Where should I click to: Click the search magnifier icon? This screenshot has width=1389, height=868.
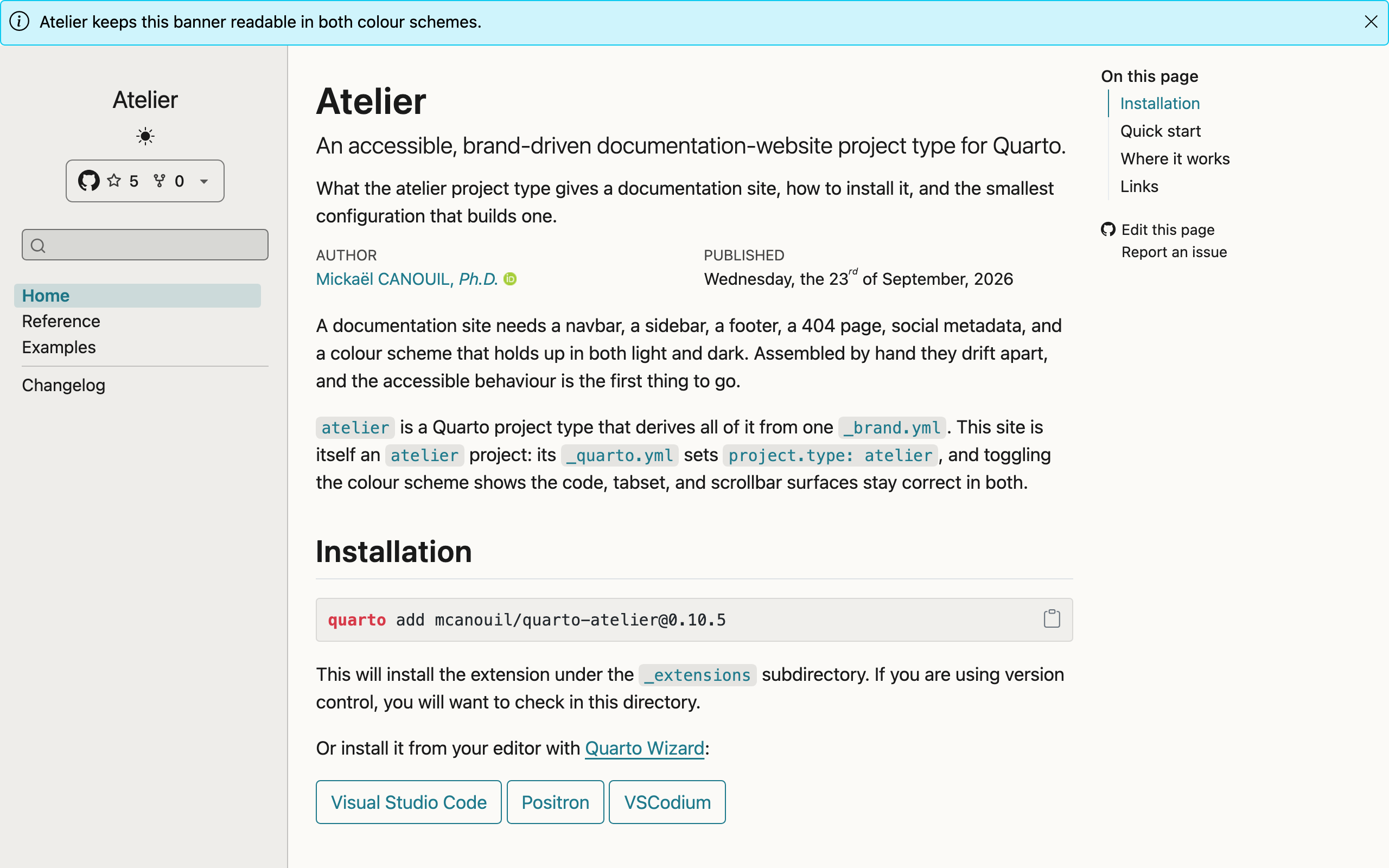(x=38, y=246)
